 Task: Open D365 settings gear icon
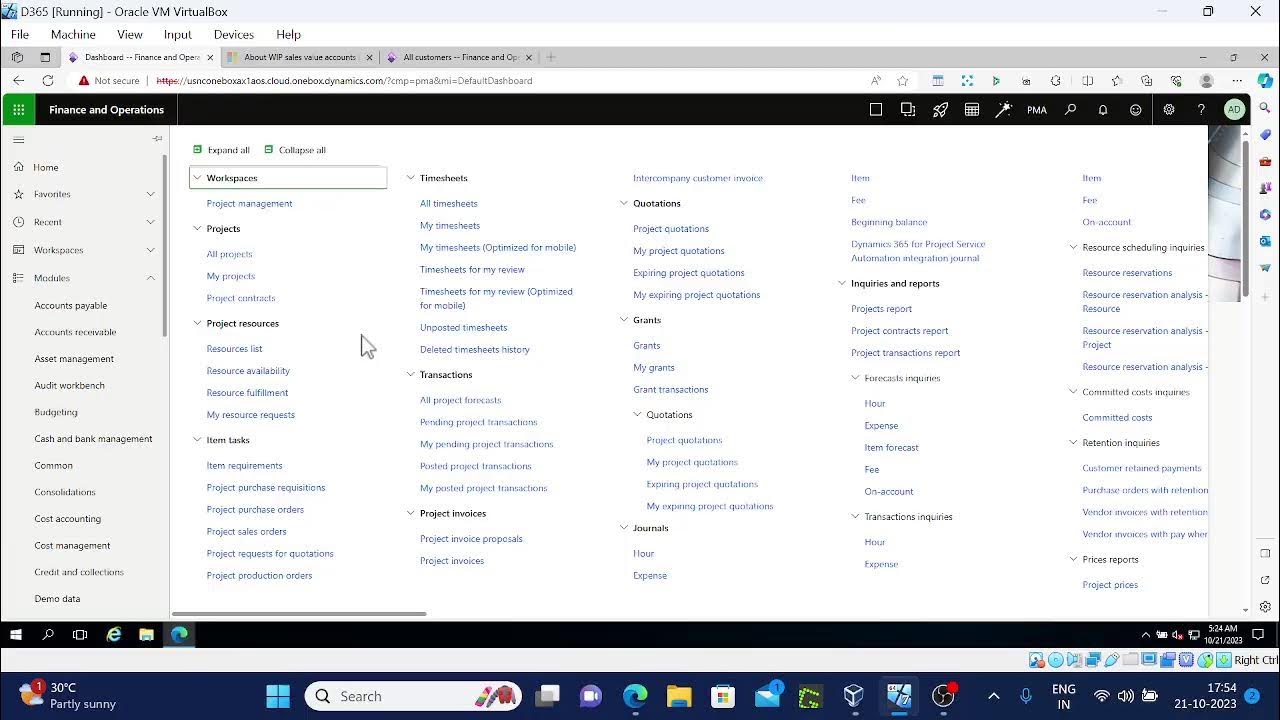pos(1169,110)
